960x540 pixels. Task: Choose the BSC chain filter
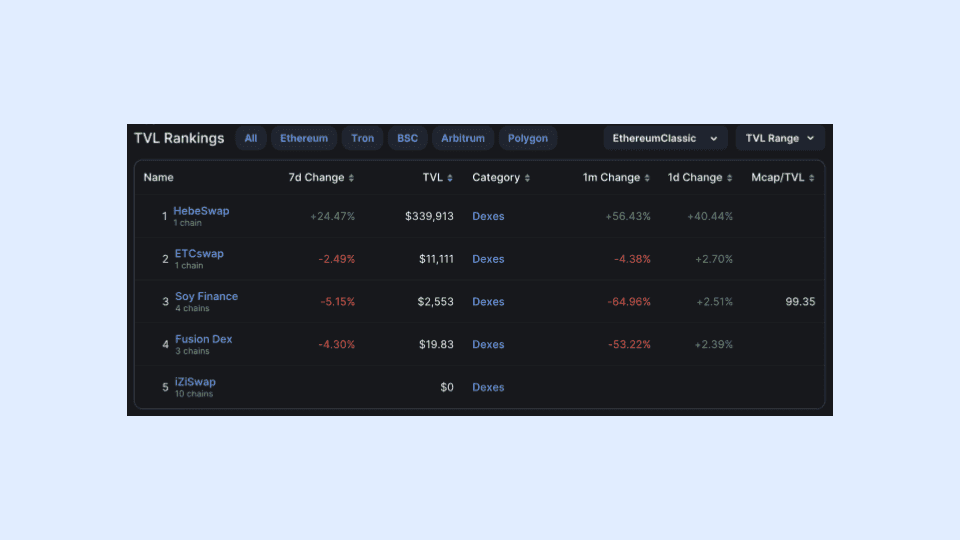click(x=408, y=138)
